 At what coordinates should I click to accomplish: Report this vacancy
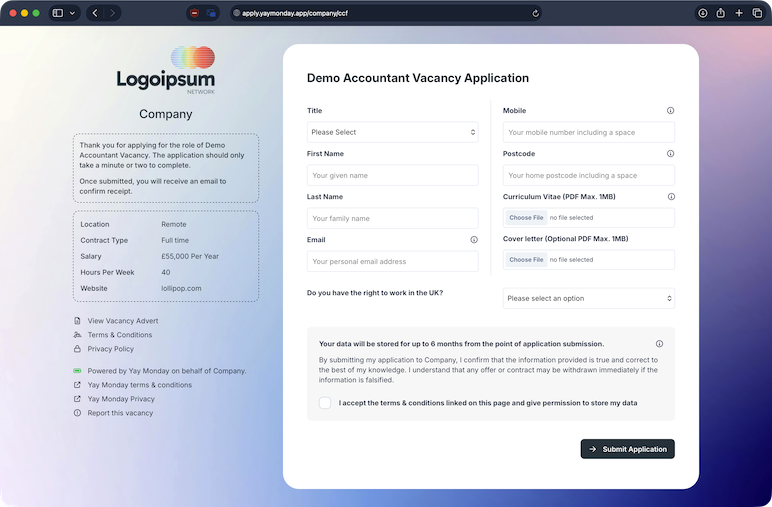pyautogui.click(x=120, y=413)
